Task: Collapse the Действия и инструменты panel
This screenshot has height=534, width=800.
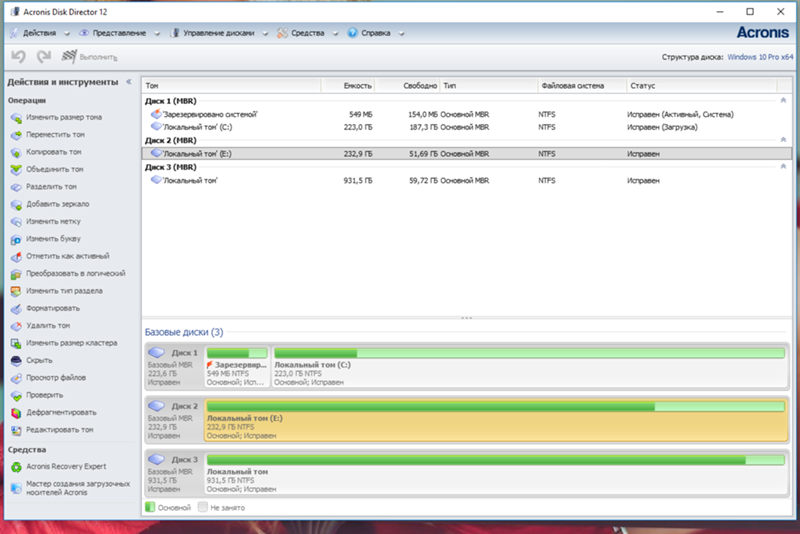Action: coord(129,82)
